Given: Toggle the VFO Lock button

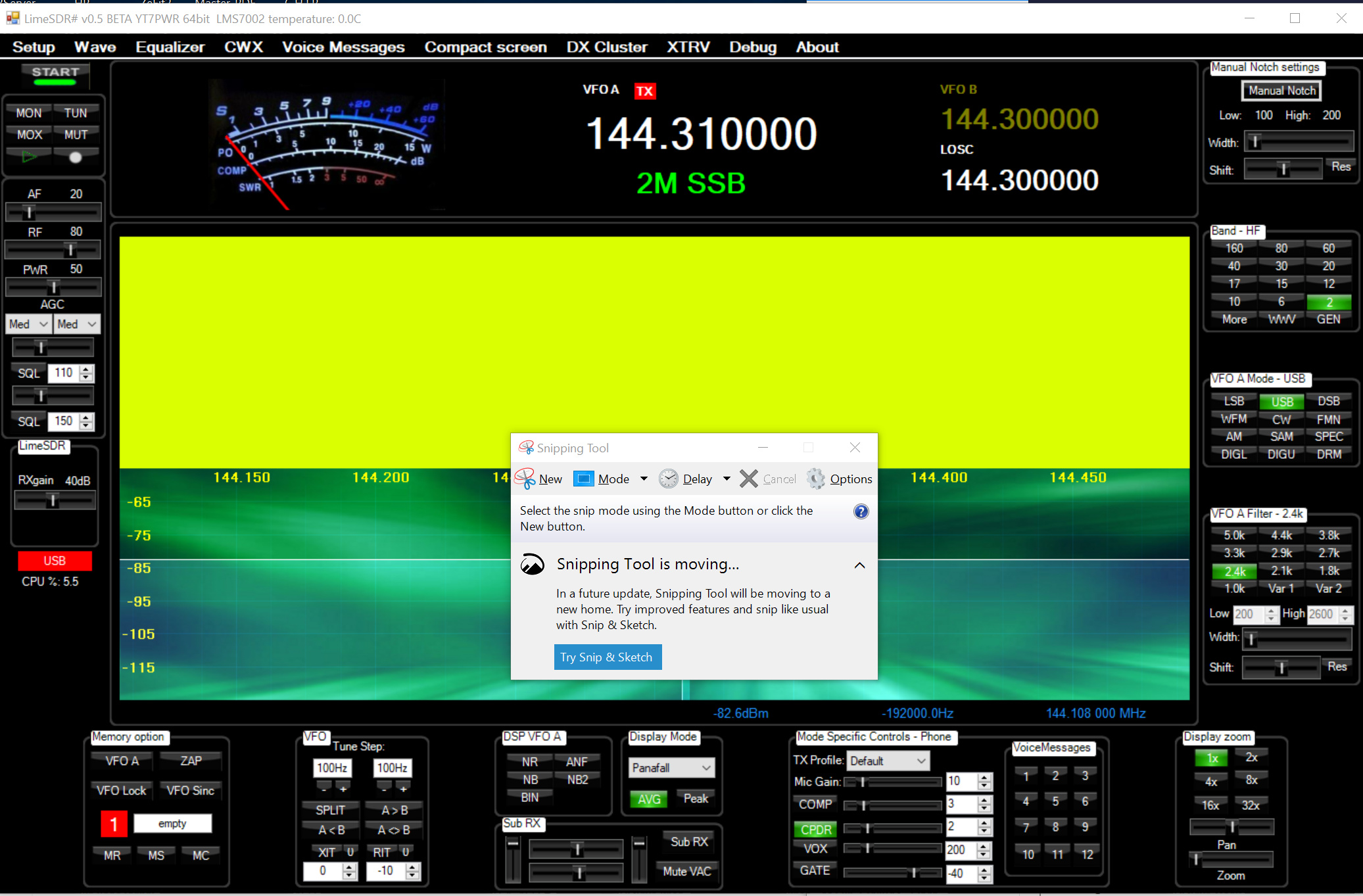Looking at the screenshot, I should (121, 790).
